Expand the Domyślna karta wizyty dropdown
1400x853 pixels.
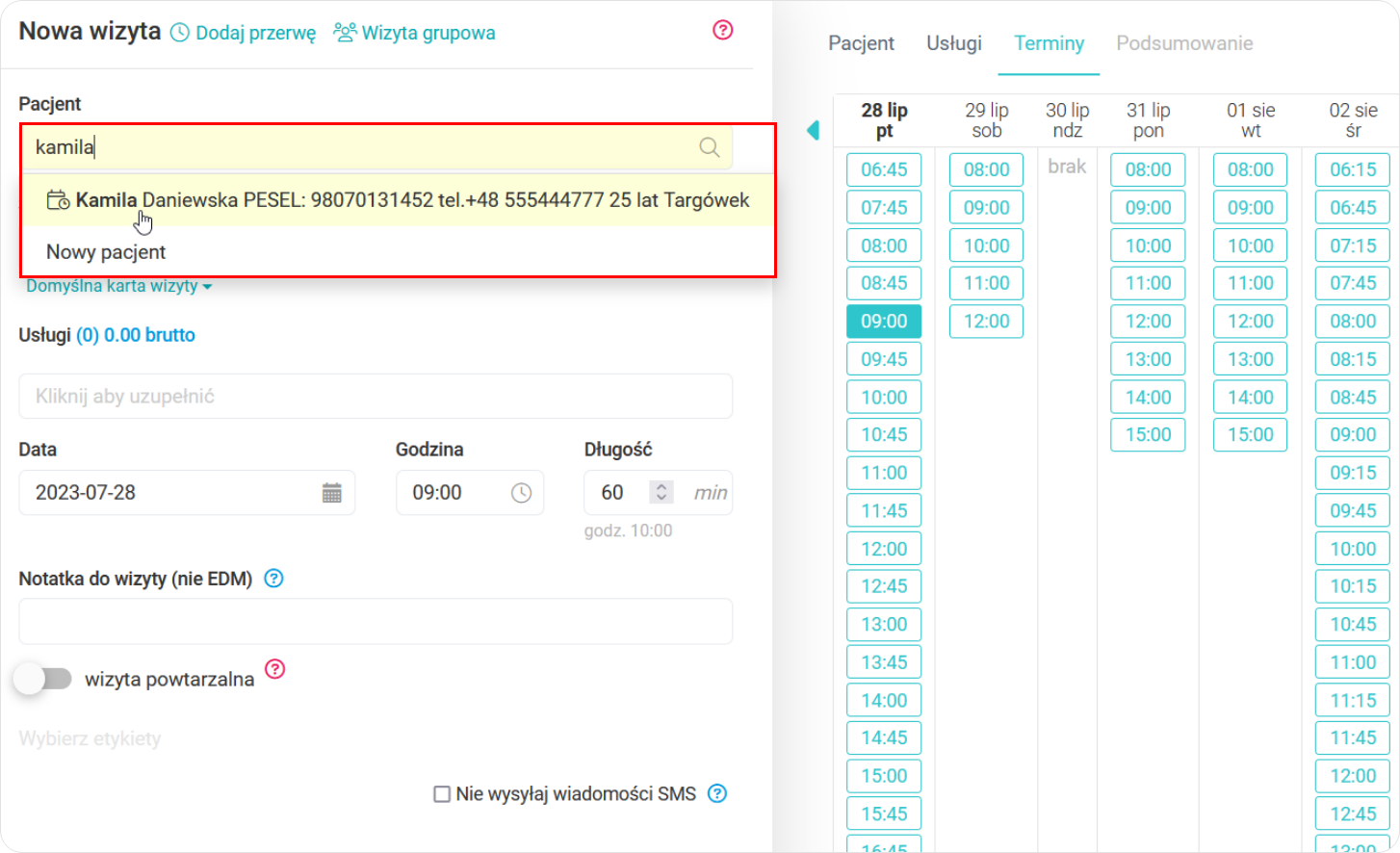point(118,286)
